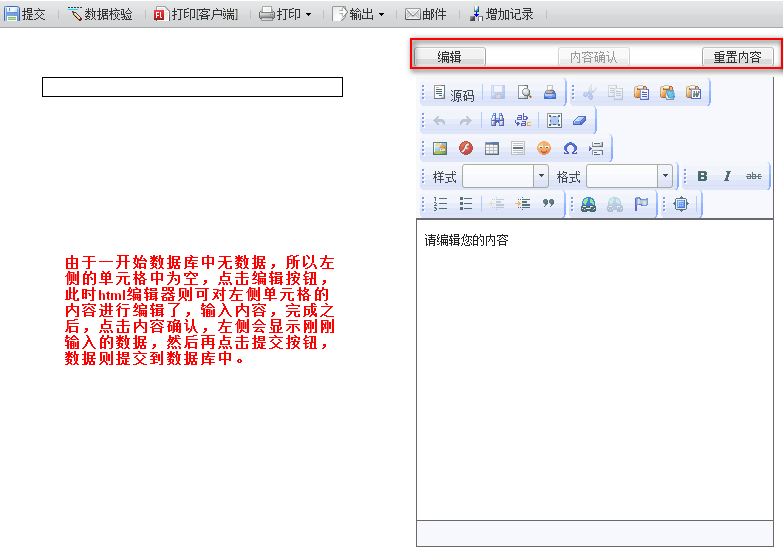Click the Remove Format eraser icon
This screenshot has height=549, width=783.
tap(579, 120)
